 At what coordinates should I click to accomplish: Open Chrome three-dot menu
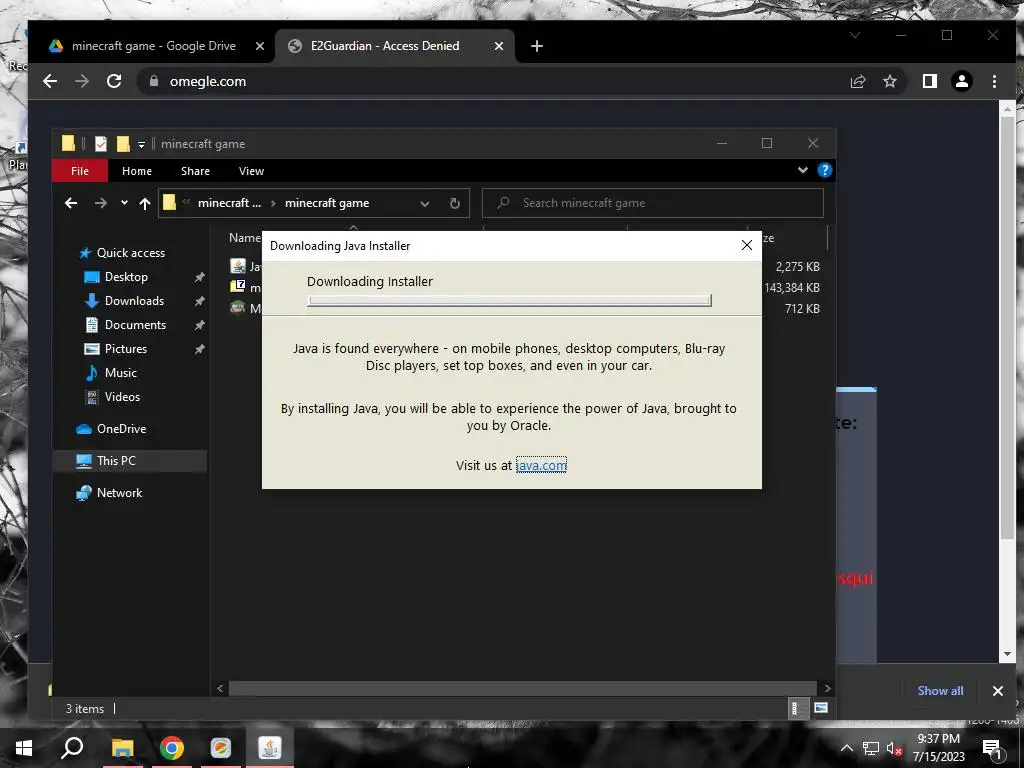[994, 81]
